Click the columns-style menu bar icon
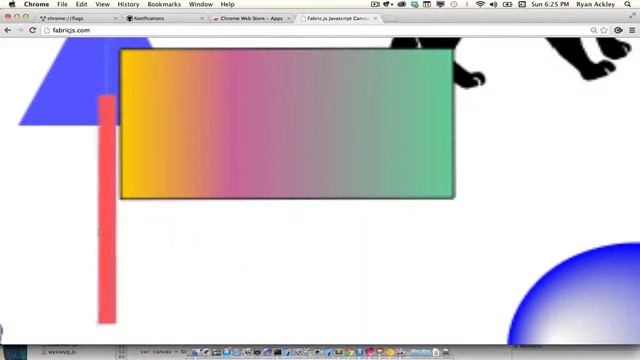Image resolution: width=640 pixels, height=360 pixels. [x=427, y=4]
